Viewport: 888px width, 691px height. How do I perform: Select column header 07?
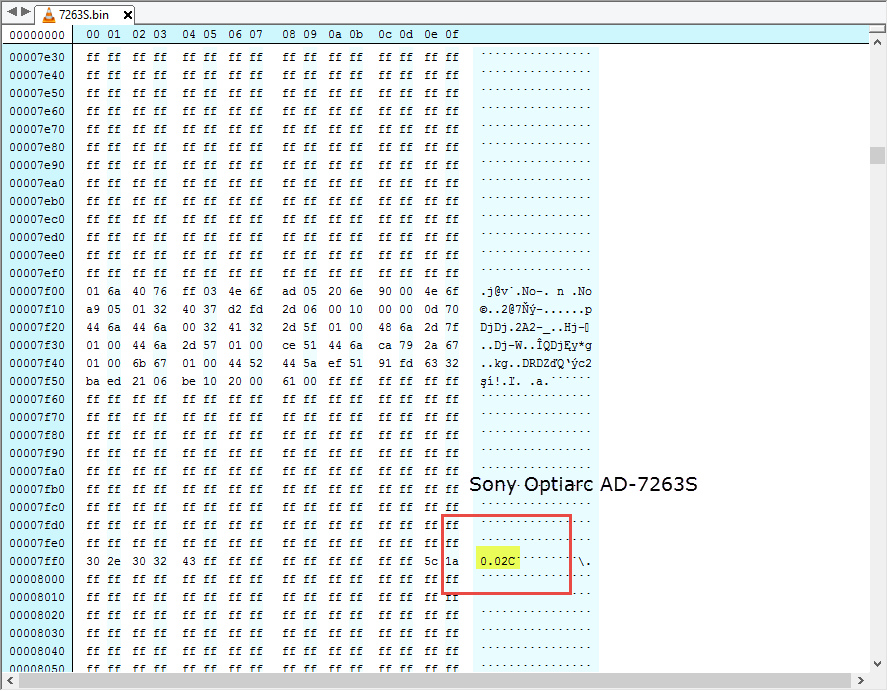point(256,35)
